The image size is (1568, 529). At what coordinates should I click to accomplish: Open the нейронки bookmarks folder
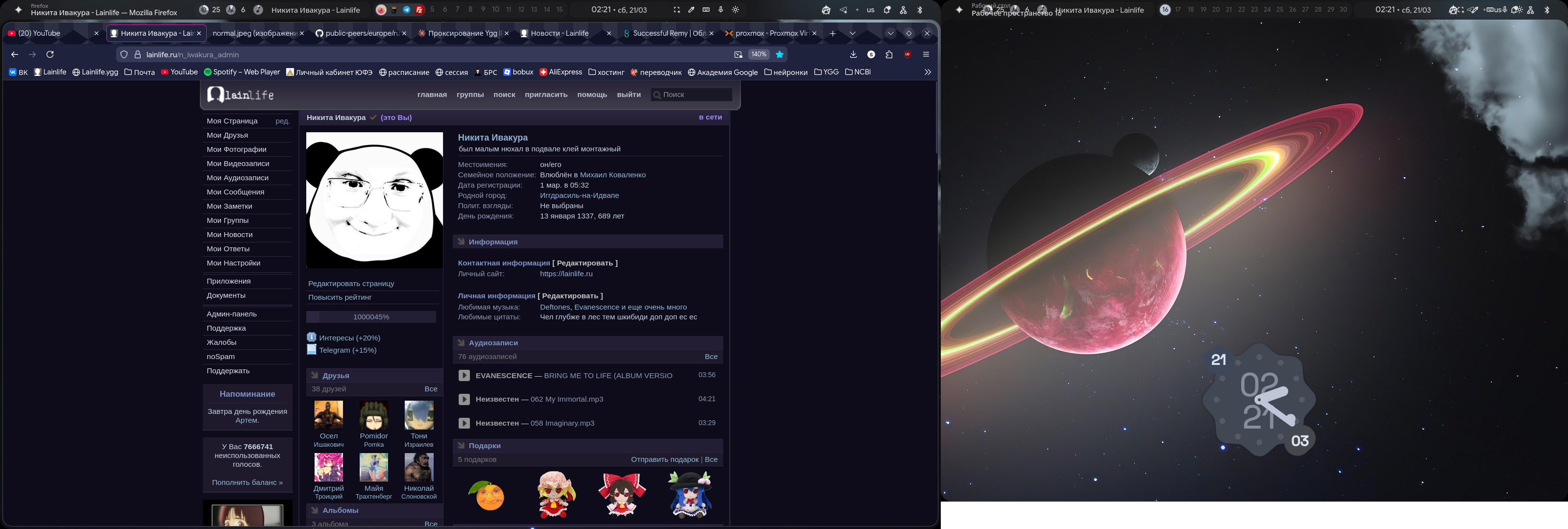786,72
